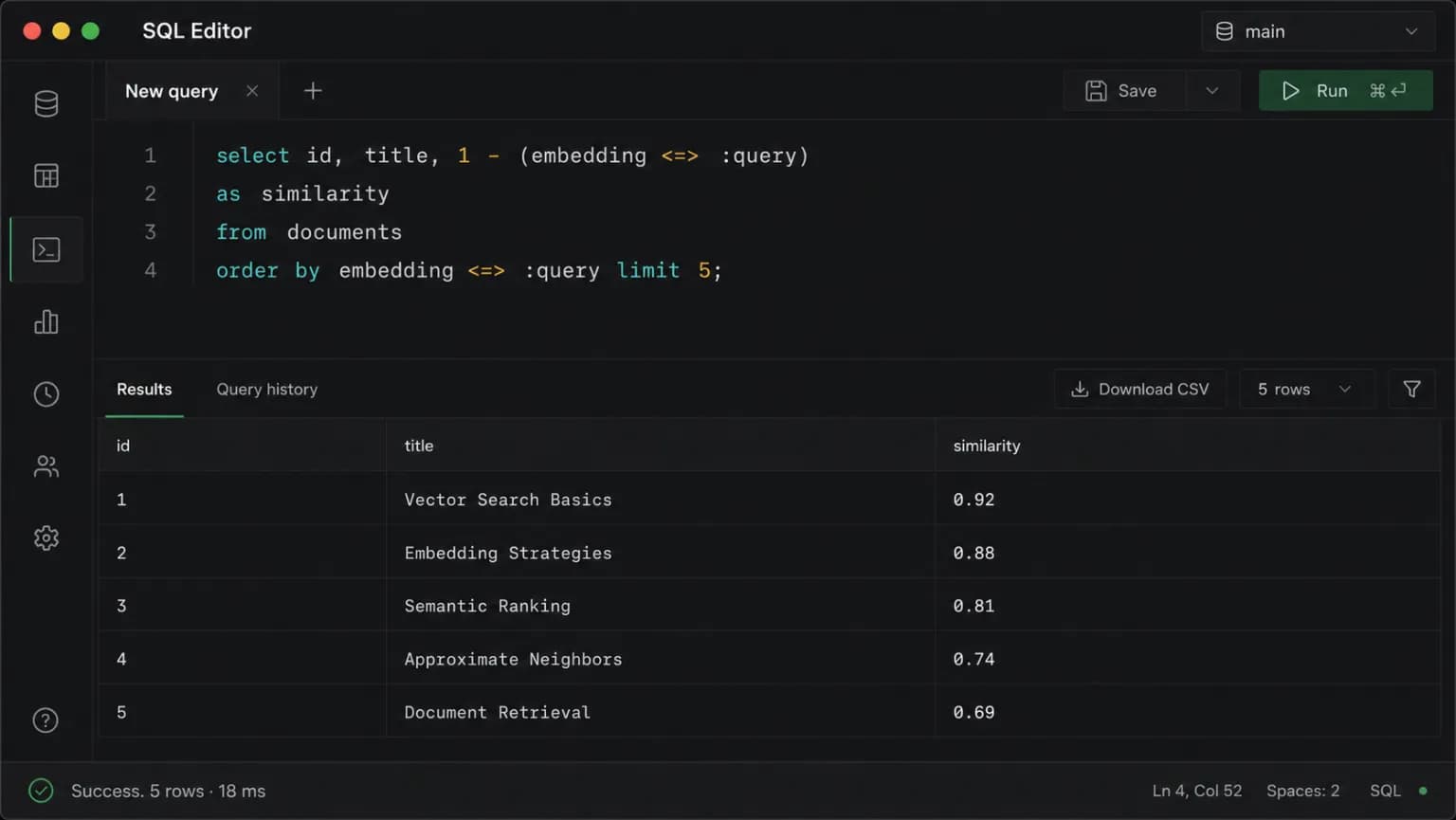
Task: Open the users sidebar icon
Action: click(x=46, y=466)
